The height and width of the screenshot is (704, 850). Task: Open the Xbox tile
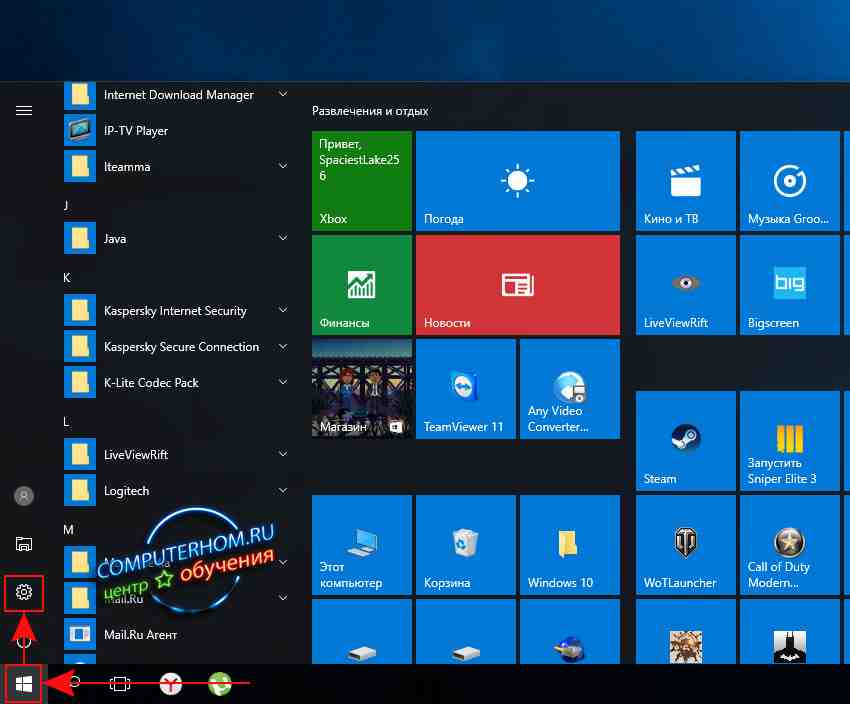pyautogui.click(x=362, y=181)
